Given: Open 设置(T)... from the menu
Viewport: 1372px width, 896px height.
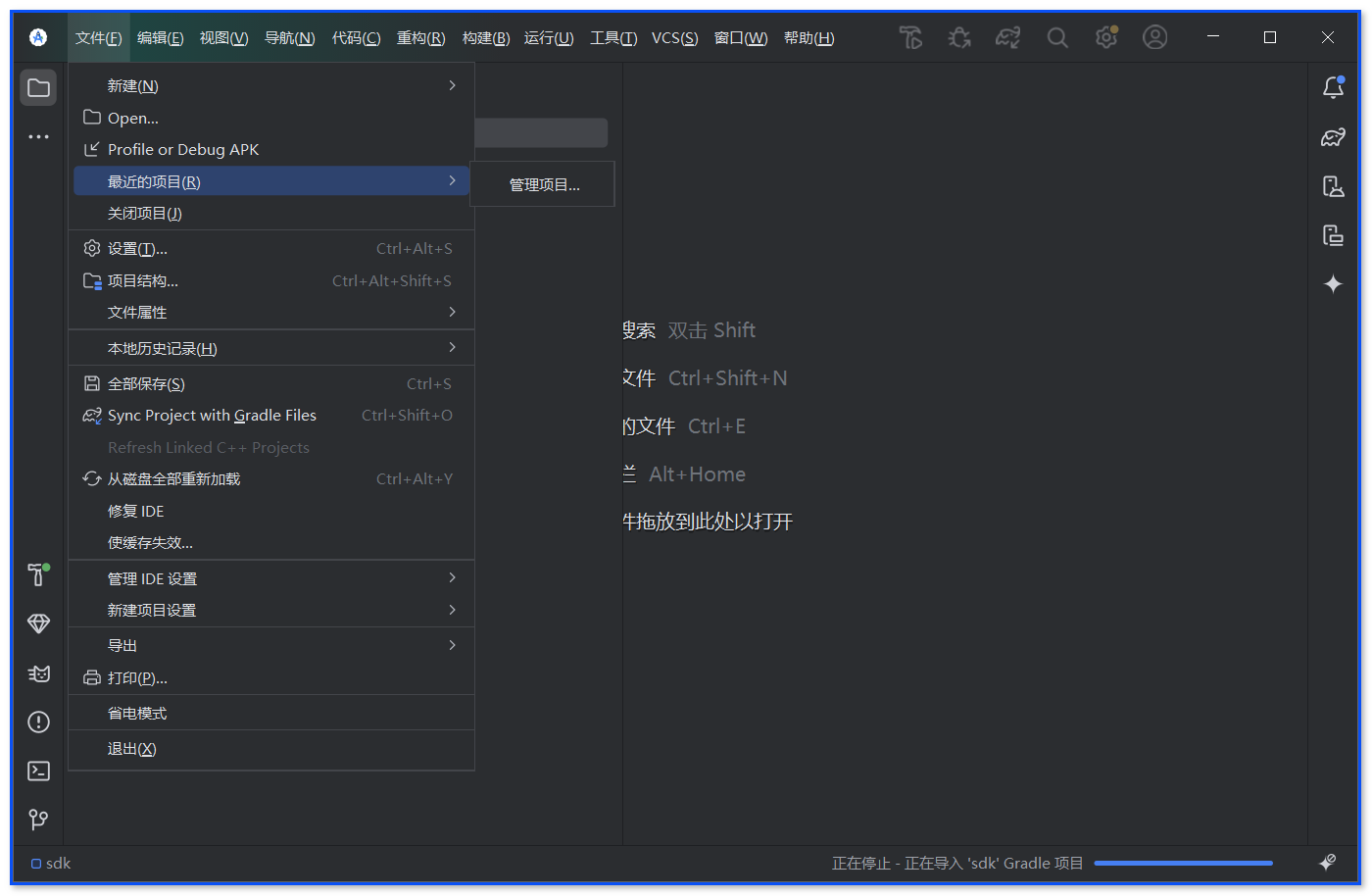Looking at the screenshot, I should pos(271,249).
